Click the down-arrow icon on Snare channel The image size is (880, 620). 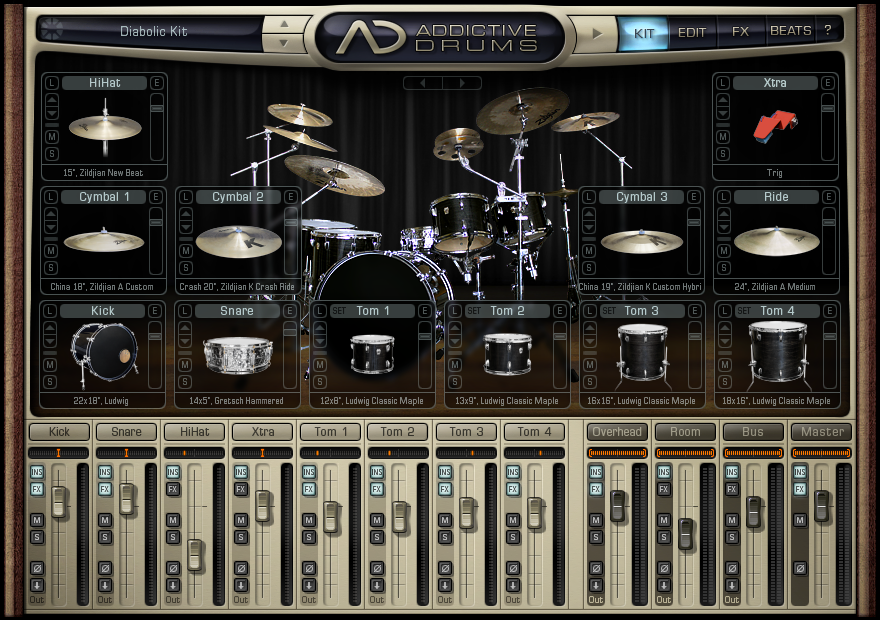pos(105,585)
